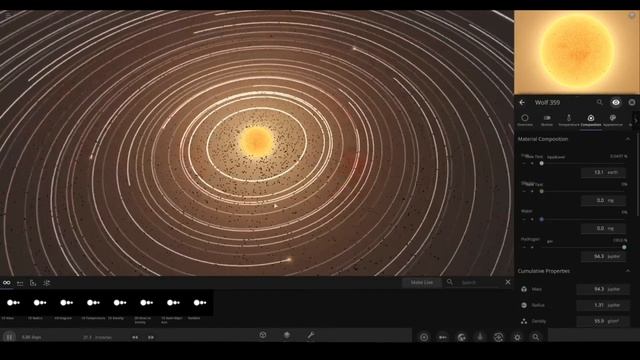The image size is (640, 360).
Task: Edit the cumulative Mass value field
Action: tap(603, 289)
